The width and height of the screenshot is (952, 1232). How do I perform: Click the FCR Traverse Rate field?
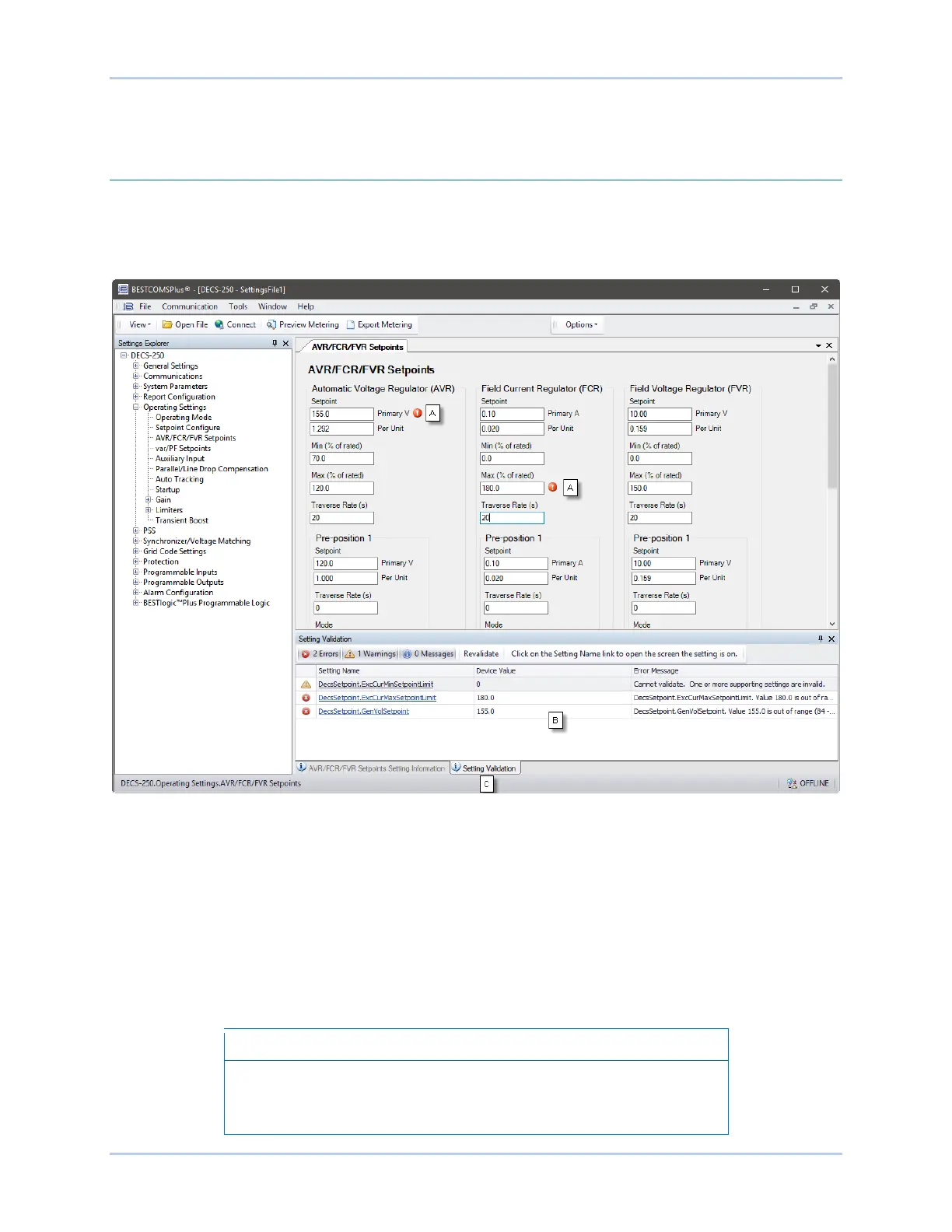(512, 518)
